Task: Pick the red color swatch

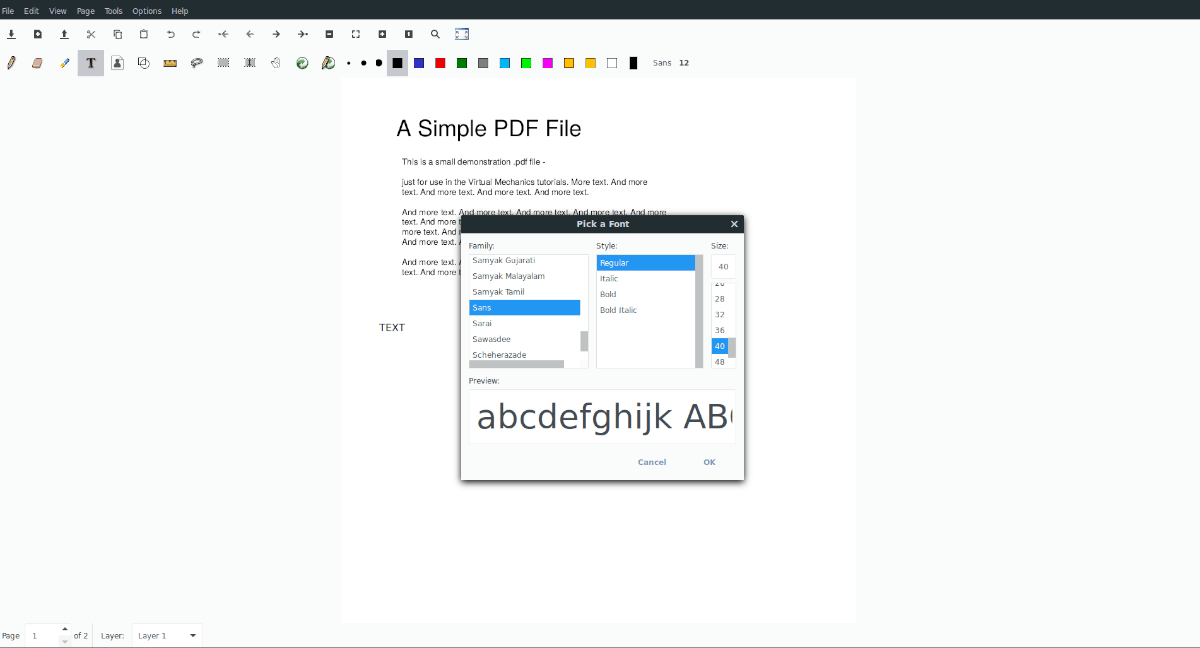Action: (x=440, y=63)
